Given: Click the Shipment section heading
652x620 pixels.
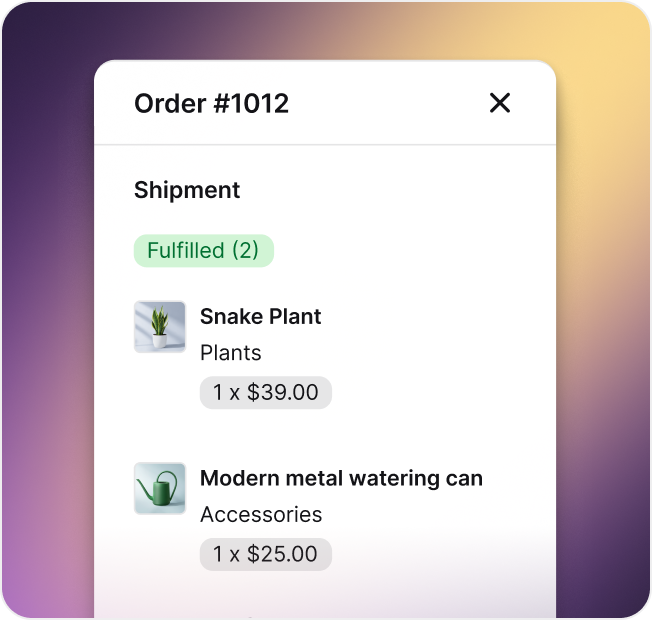Looking at the screenshot, I should coord(187,190).
